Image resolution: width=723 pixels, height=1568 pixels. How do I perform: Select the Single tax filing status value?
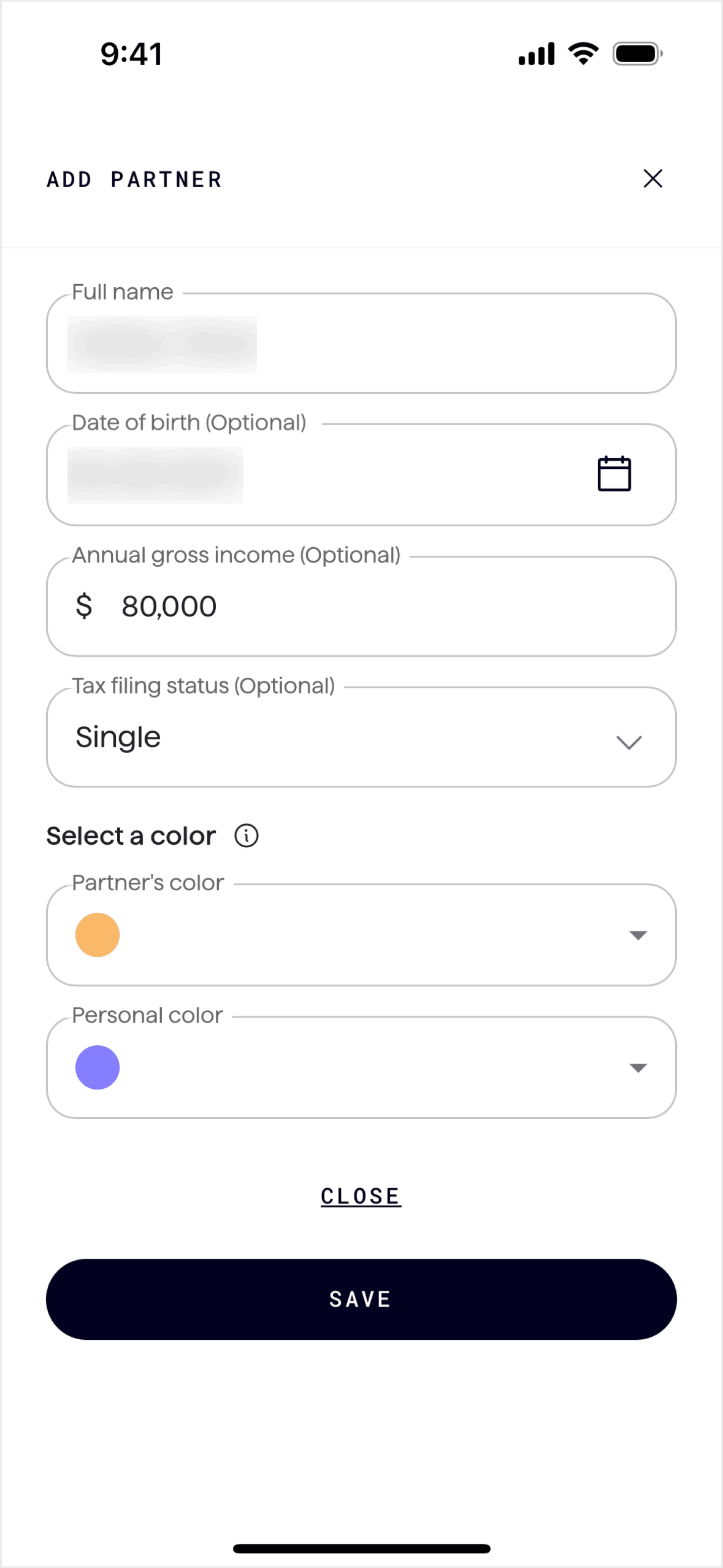pyautogui.click(x=118, y=737)
